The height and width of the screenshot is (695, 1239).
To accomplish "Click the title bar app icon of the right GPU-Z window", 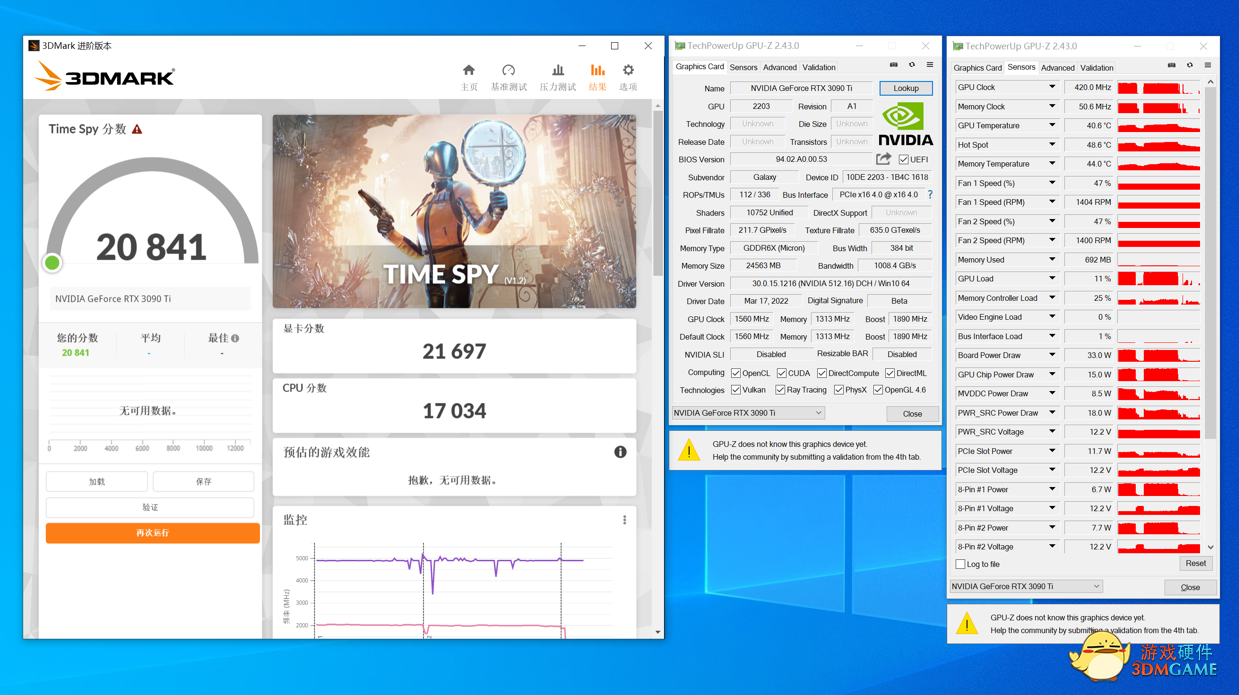I will click(958, 46).
